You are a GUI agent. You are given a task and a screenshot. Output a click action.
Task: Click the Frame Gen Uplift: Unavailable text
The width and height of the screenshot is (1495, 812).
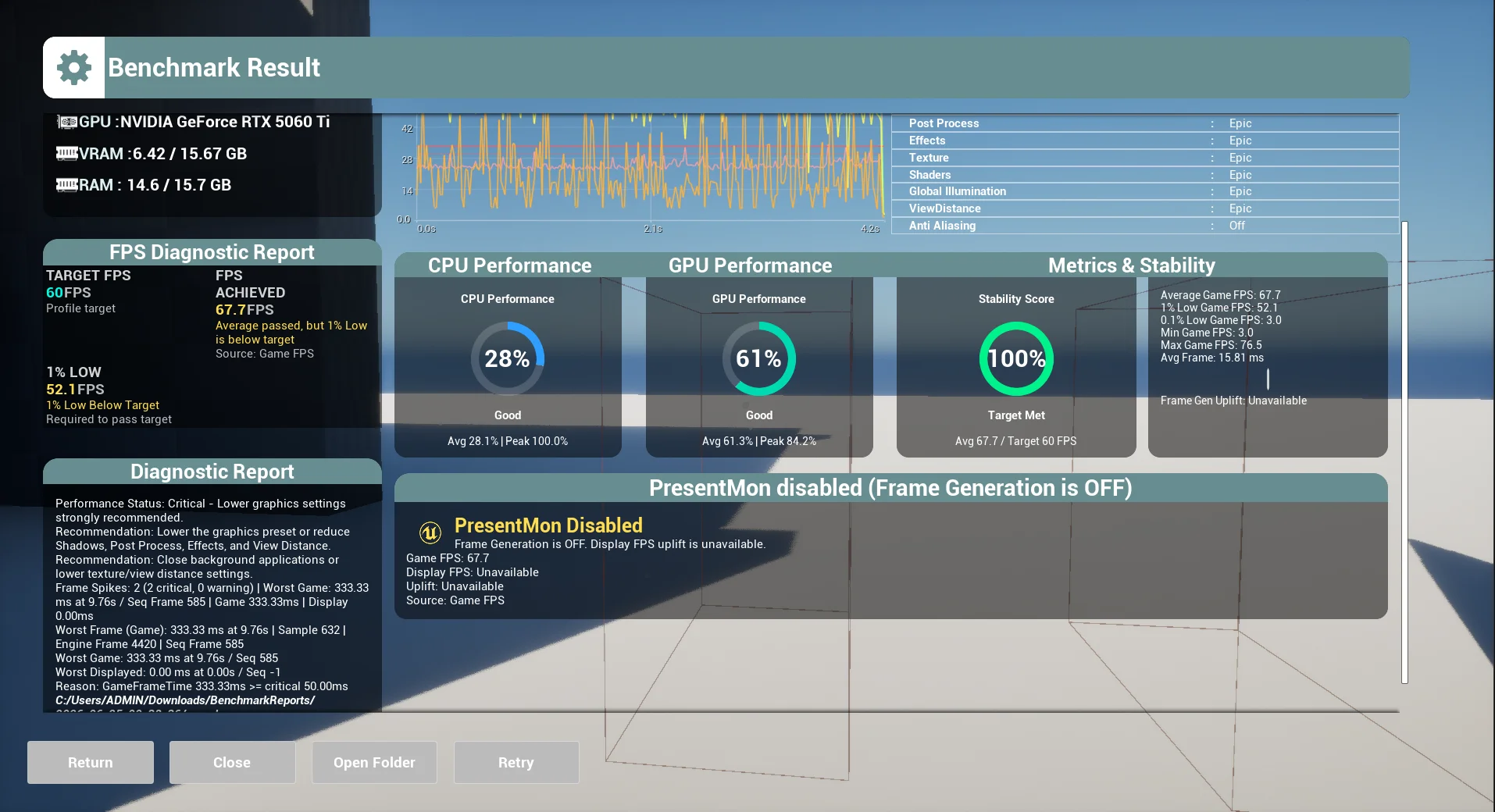click(1233, 401)
